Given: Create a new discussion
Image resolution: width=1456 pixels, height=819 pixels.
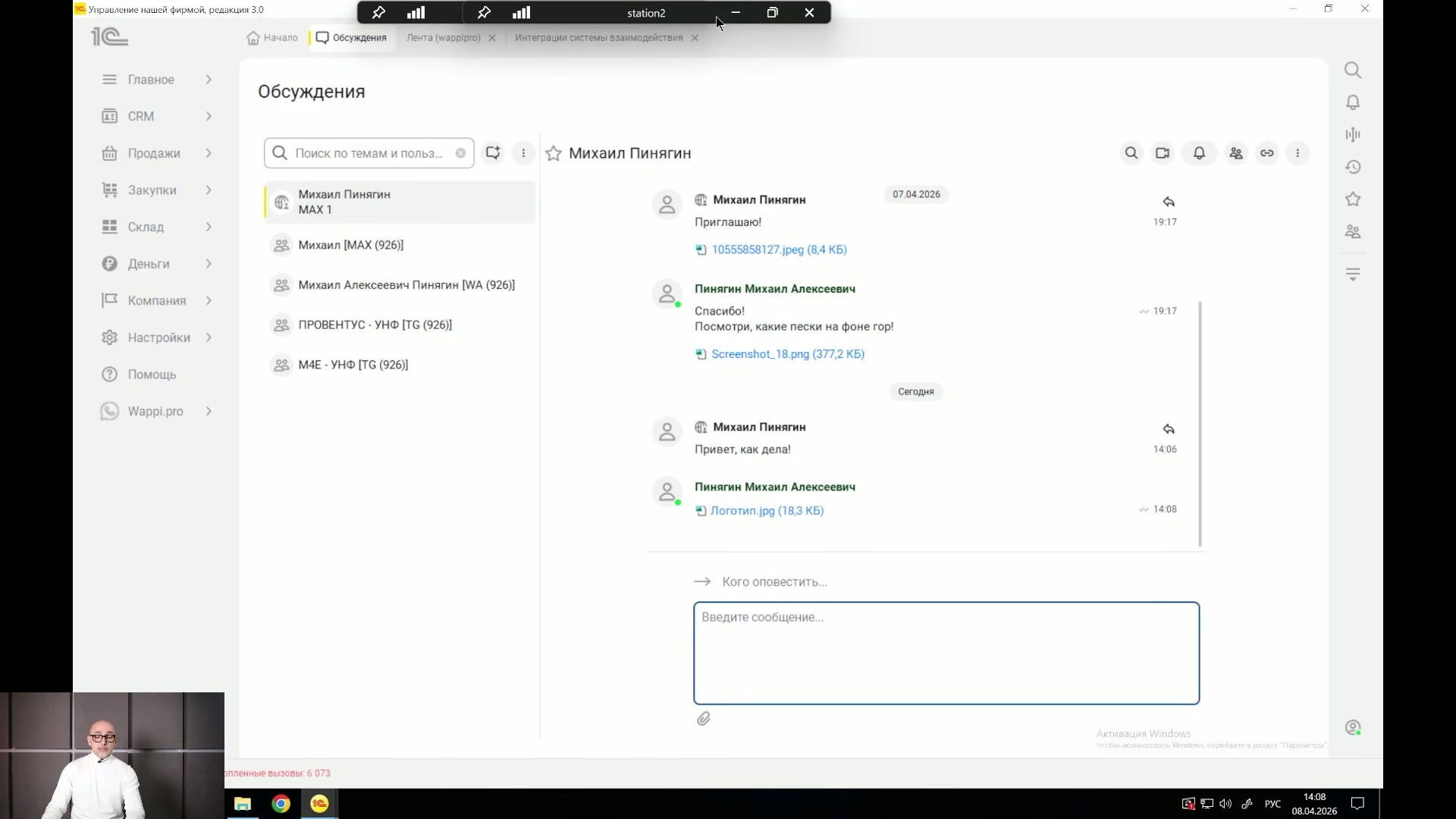Looking at the screenshot, I should (x=493, y=153).
